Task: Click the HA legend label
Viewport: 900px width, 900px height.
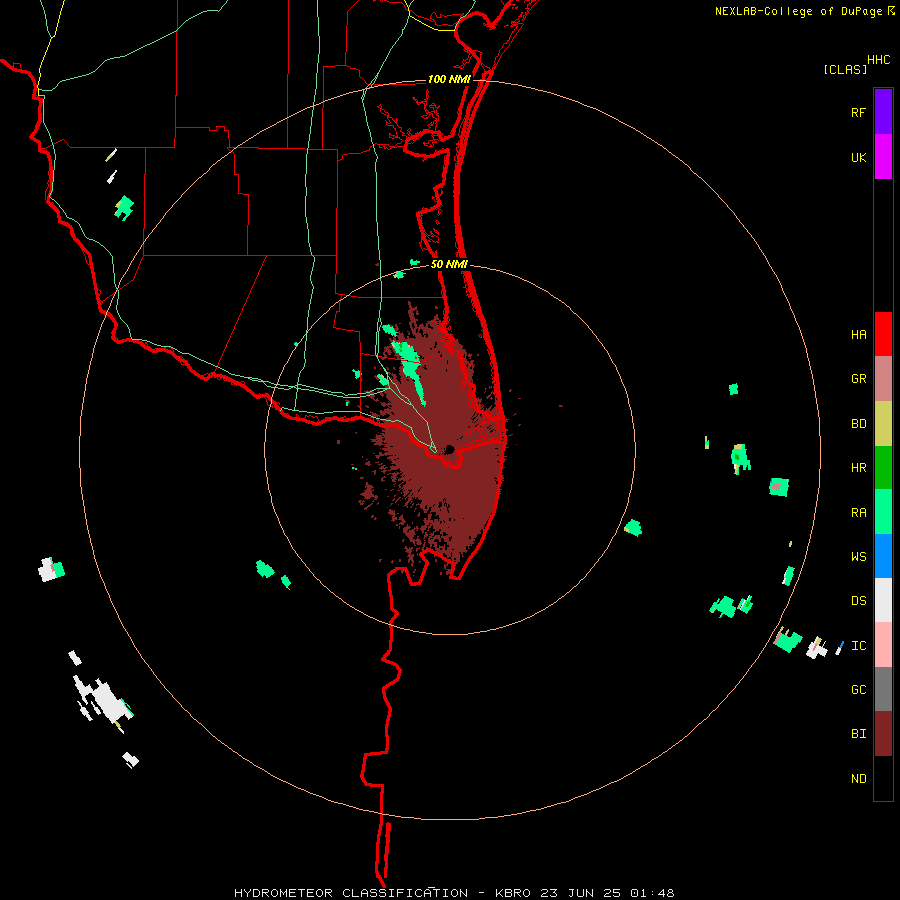Action: [x=858, y=334]
